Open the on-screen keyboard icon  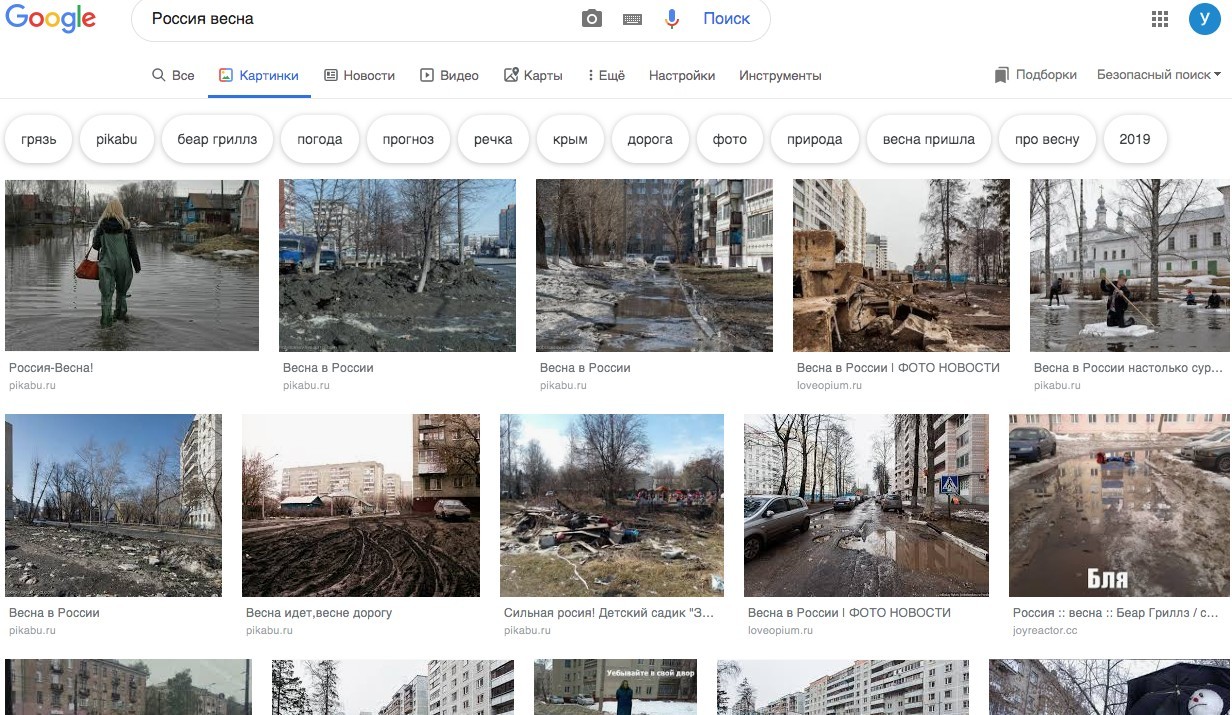(632, 19)
